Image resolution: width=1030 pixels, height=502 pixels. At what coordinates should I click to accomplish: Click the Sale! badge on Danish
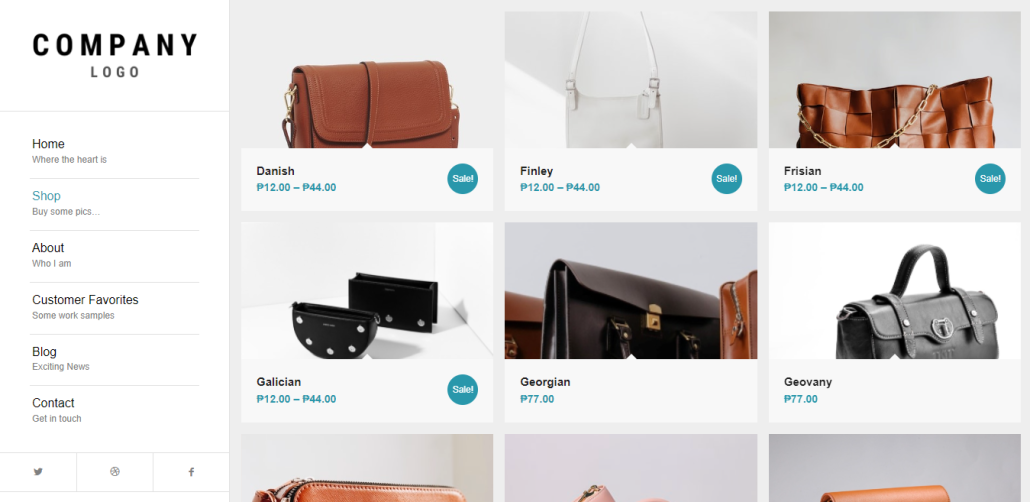click(462, 179)
